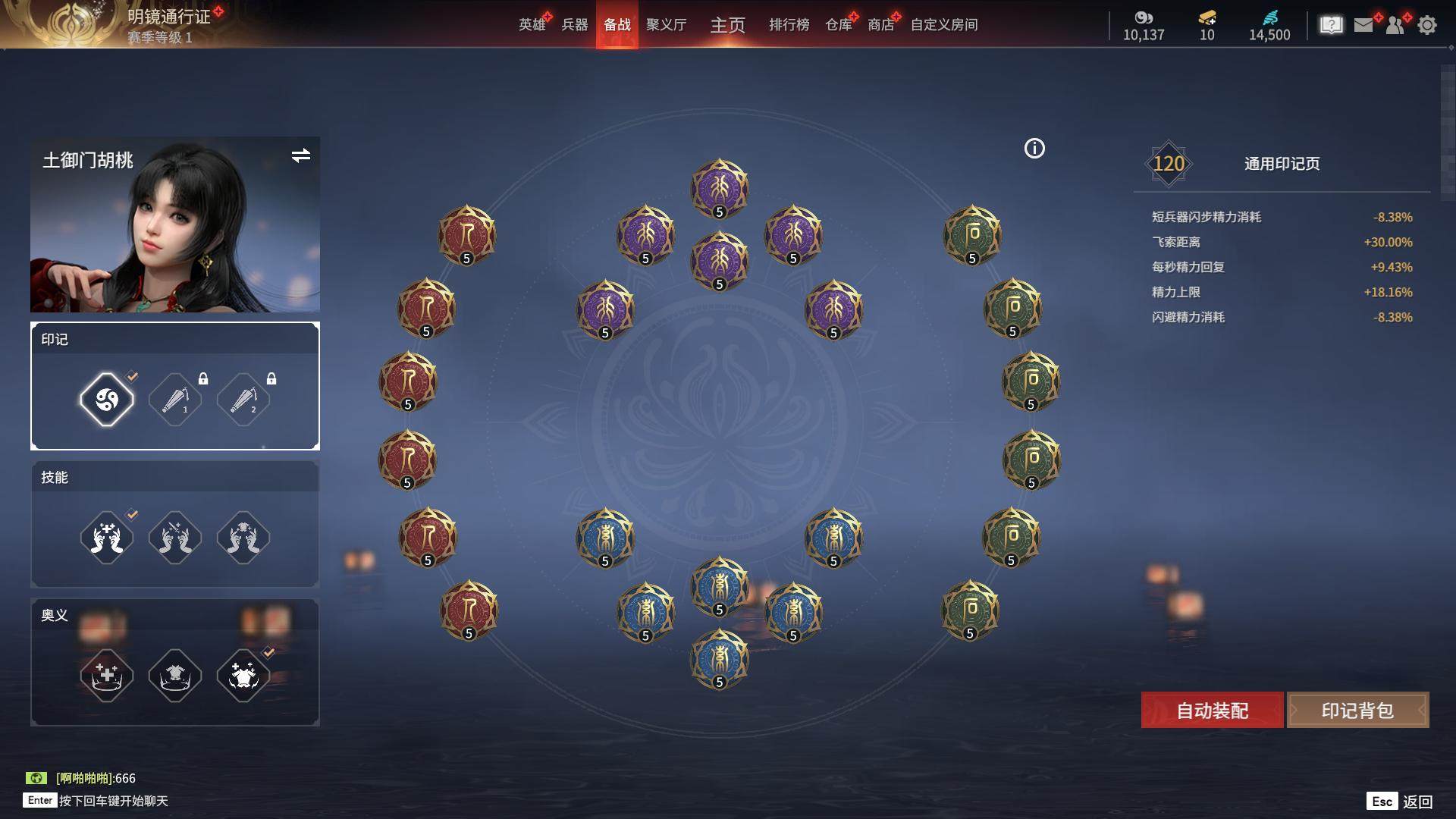Go to the 主页 home tab
The width and height of the screenshot is (1456, 819).
coord(727,25)
